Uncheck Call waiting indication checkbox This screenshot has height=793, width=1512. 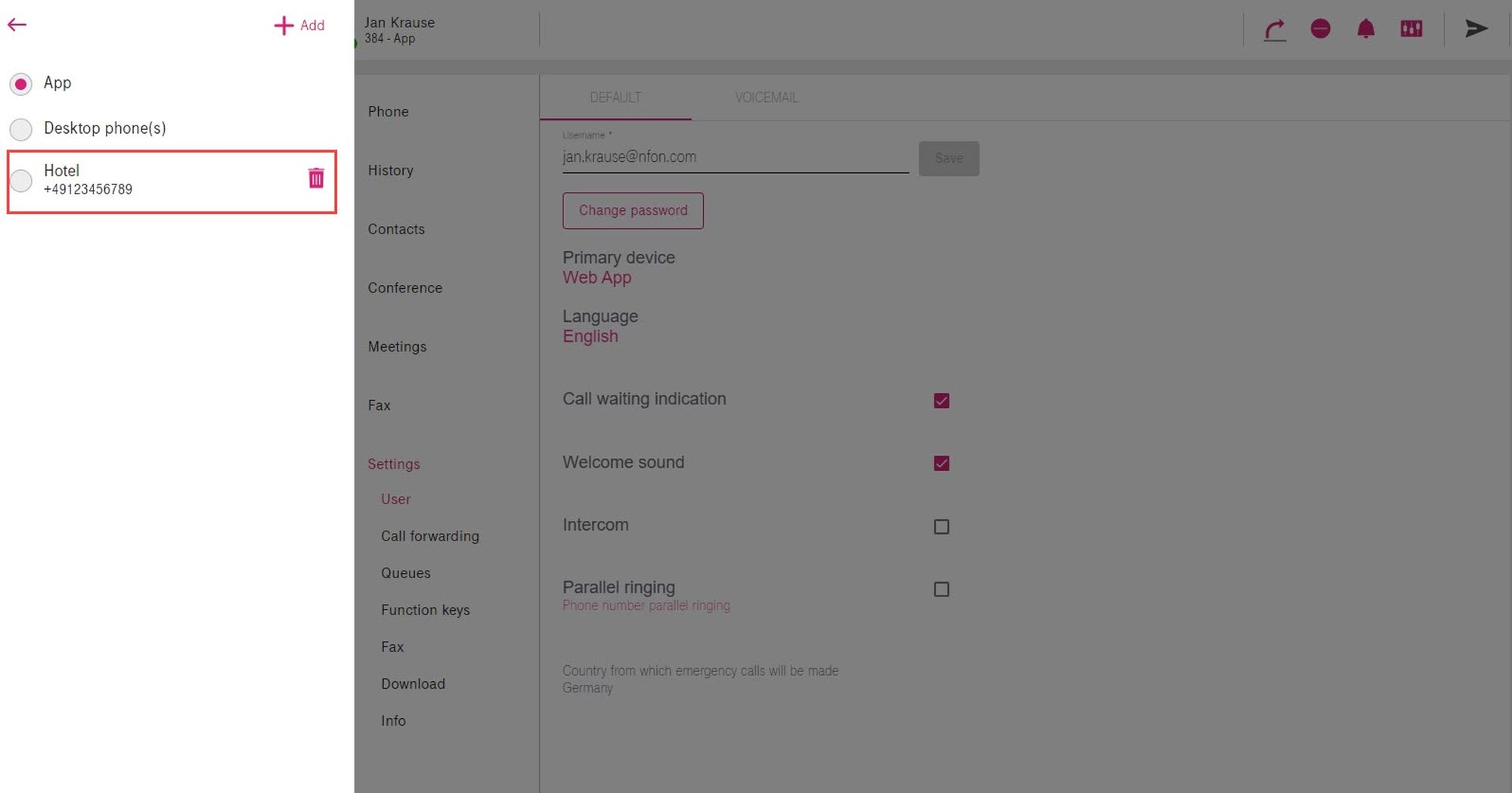pyautogui.click(x=941, y=401)
